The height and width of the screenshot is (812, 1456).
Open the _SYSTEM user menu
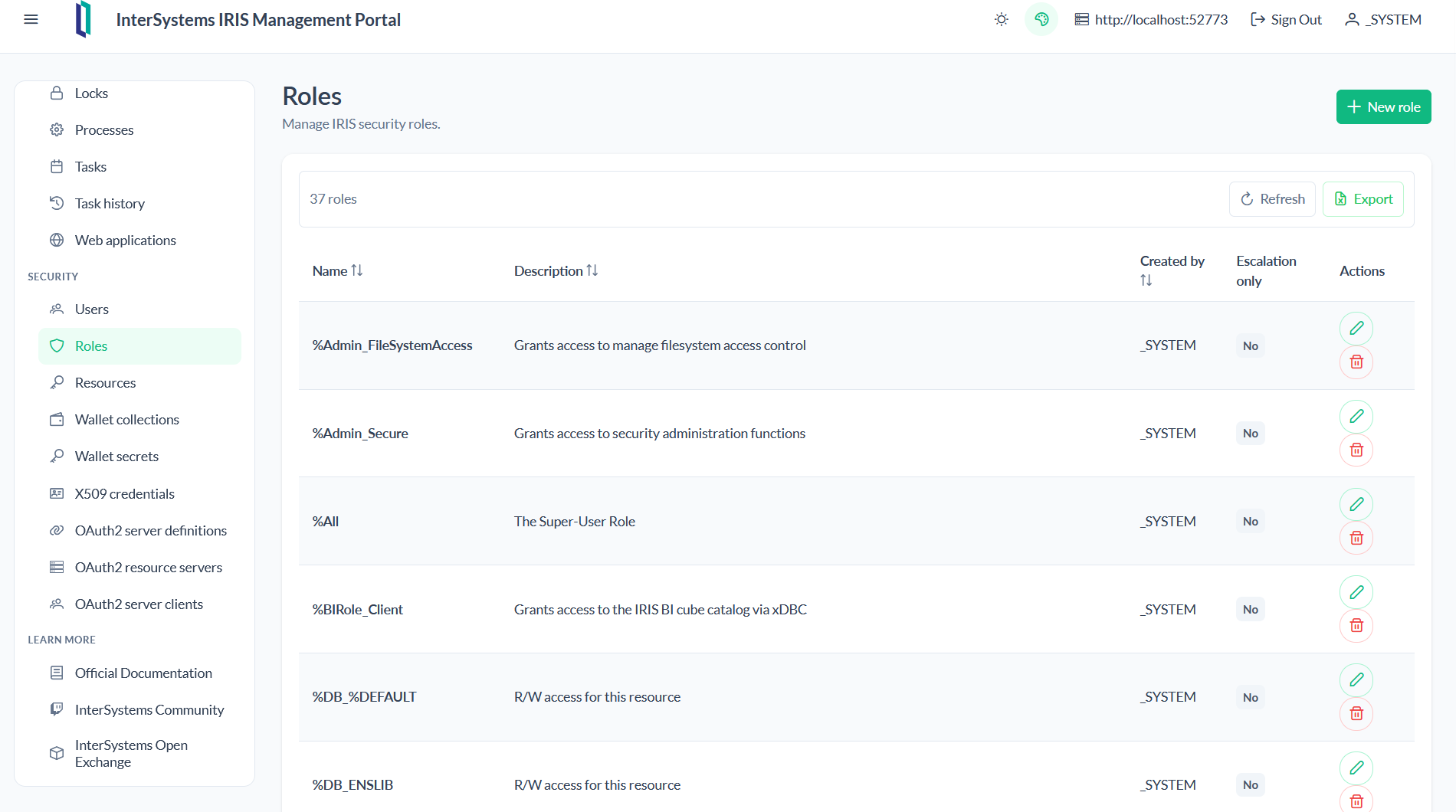[x=1383, y=19]
